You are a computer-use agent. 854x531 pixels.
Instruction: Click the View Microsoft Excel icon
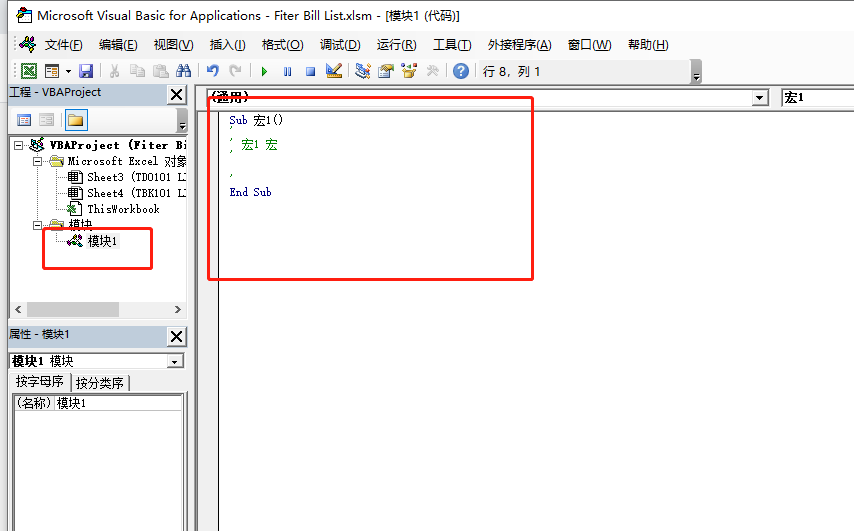28,71
